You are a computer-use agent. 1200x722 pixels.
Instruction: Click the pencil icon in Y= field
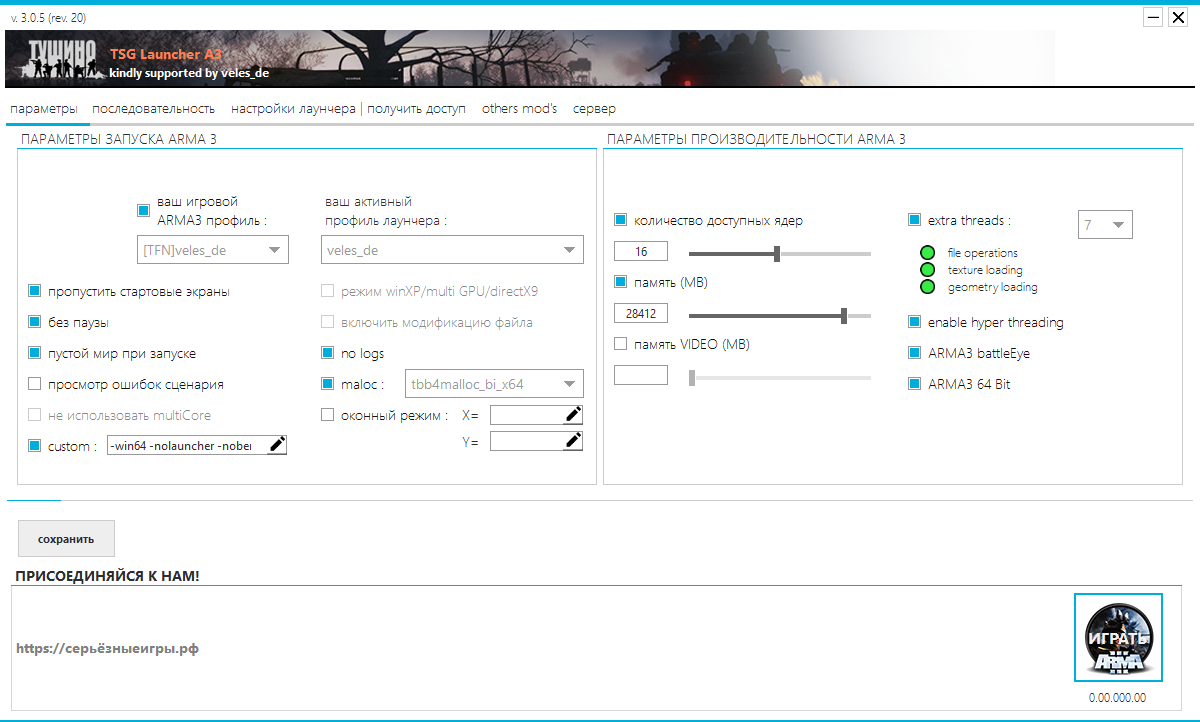[573, 441]
